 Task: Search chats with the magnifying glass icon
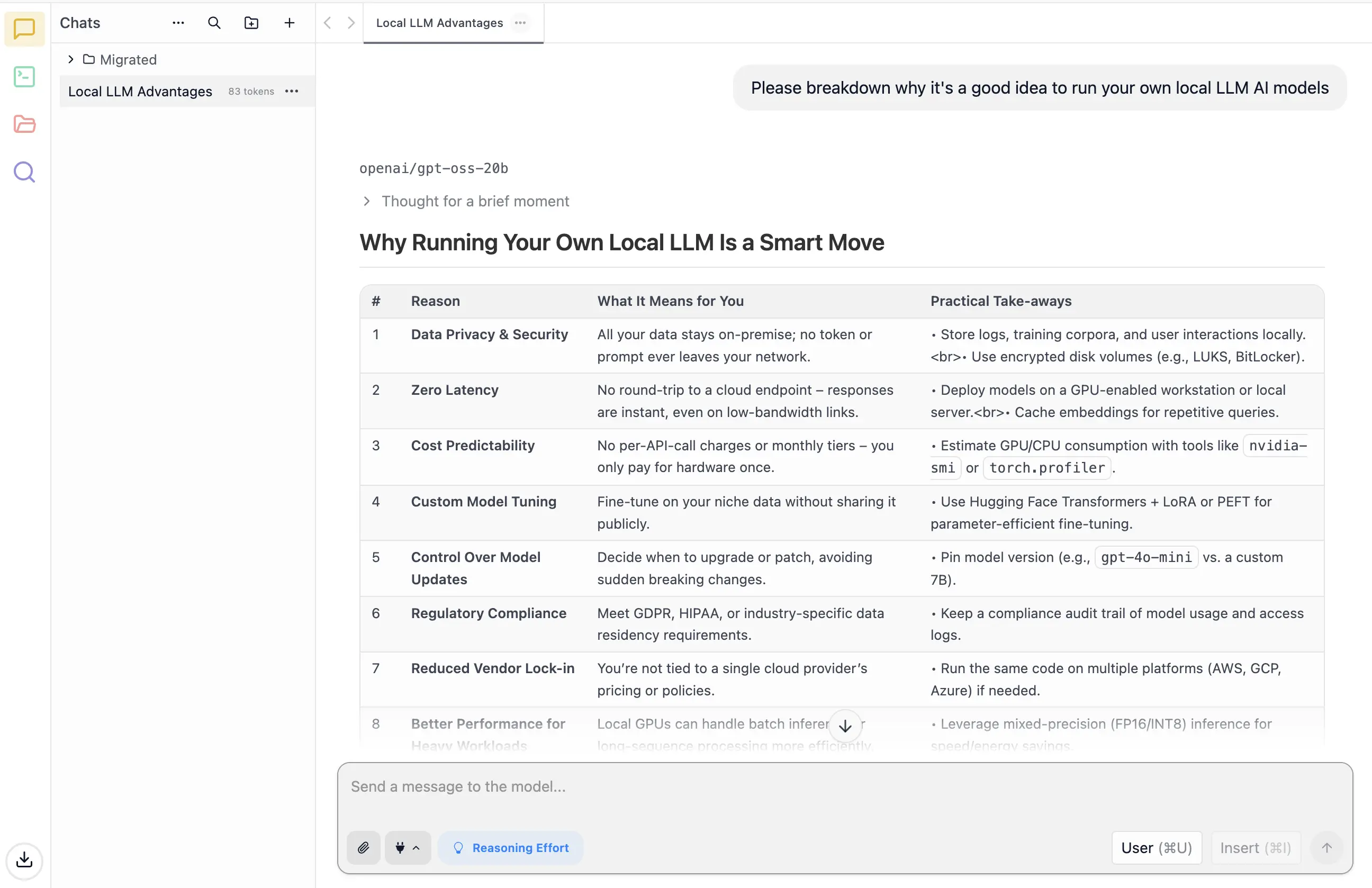click(214, 23)
